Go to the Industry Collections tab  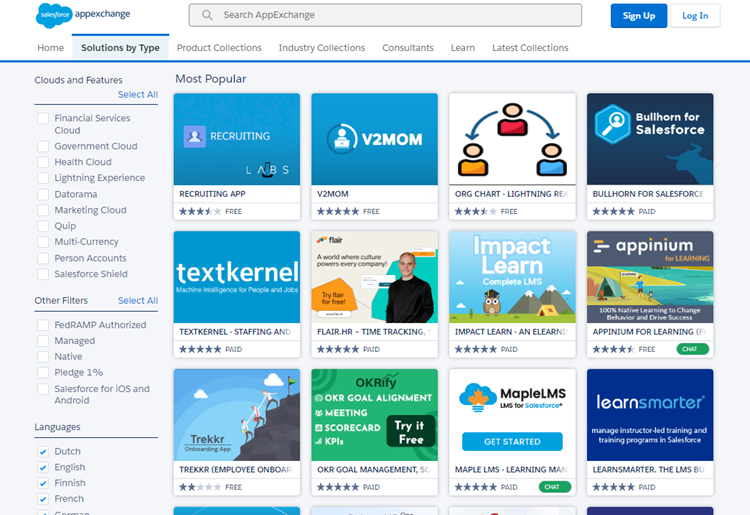(x=322, y=48)
